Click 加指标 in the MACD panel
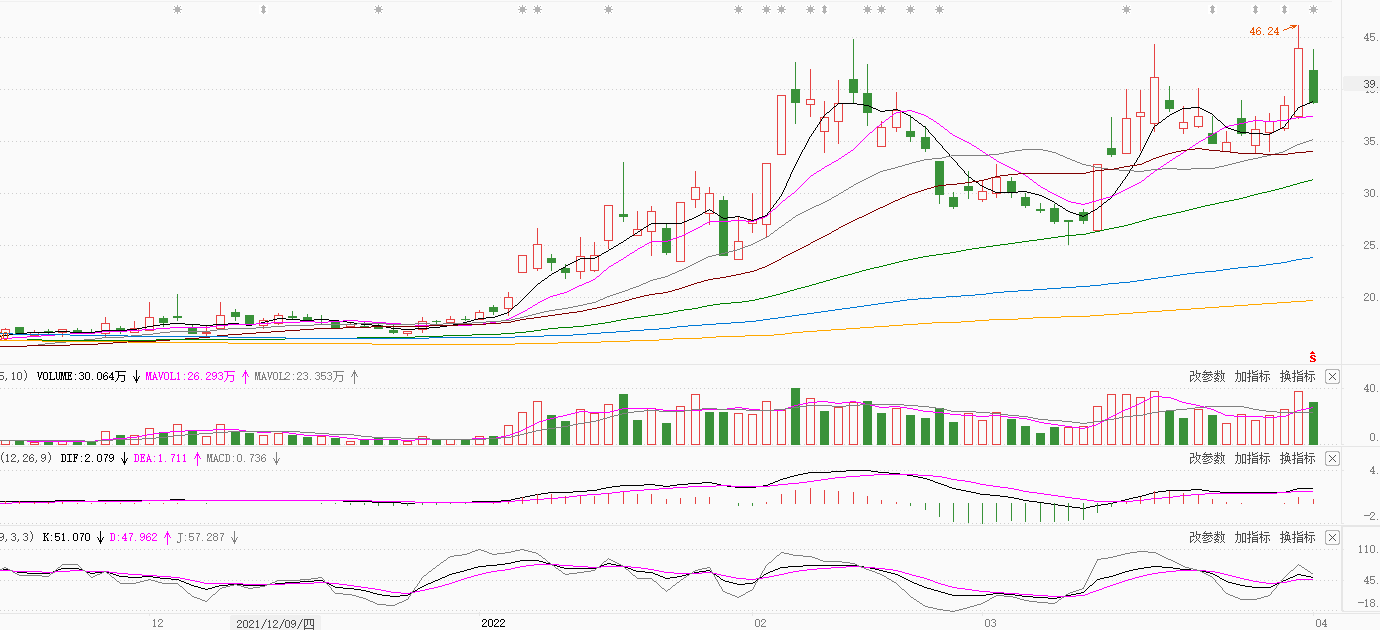This screenshot has width=1380, height=630. click(x=1252, y=458)
